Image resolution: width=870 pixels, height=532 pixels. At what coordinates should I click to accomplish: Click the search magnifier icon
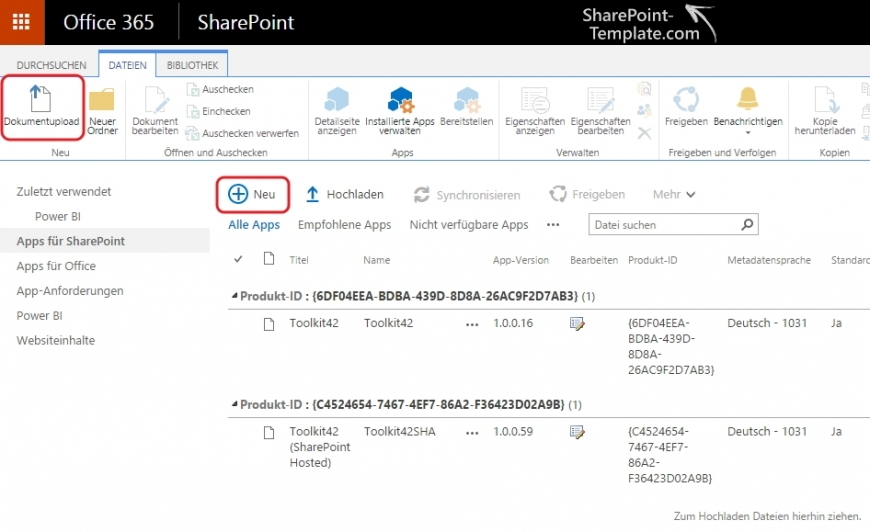click(747, 224)
